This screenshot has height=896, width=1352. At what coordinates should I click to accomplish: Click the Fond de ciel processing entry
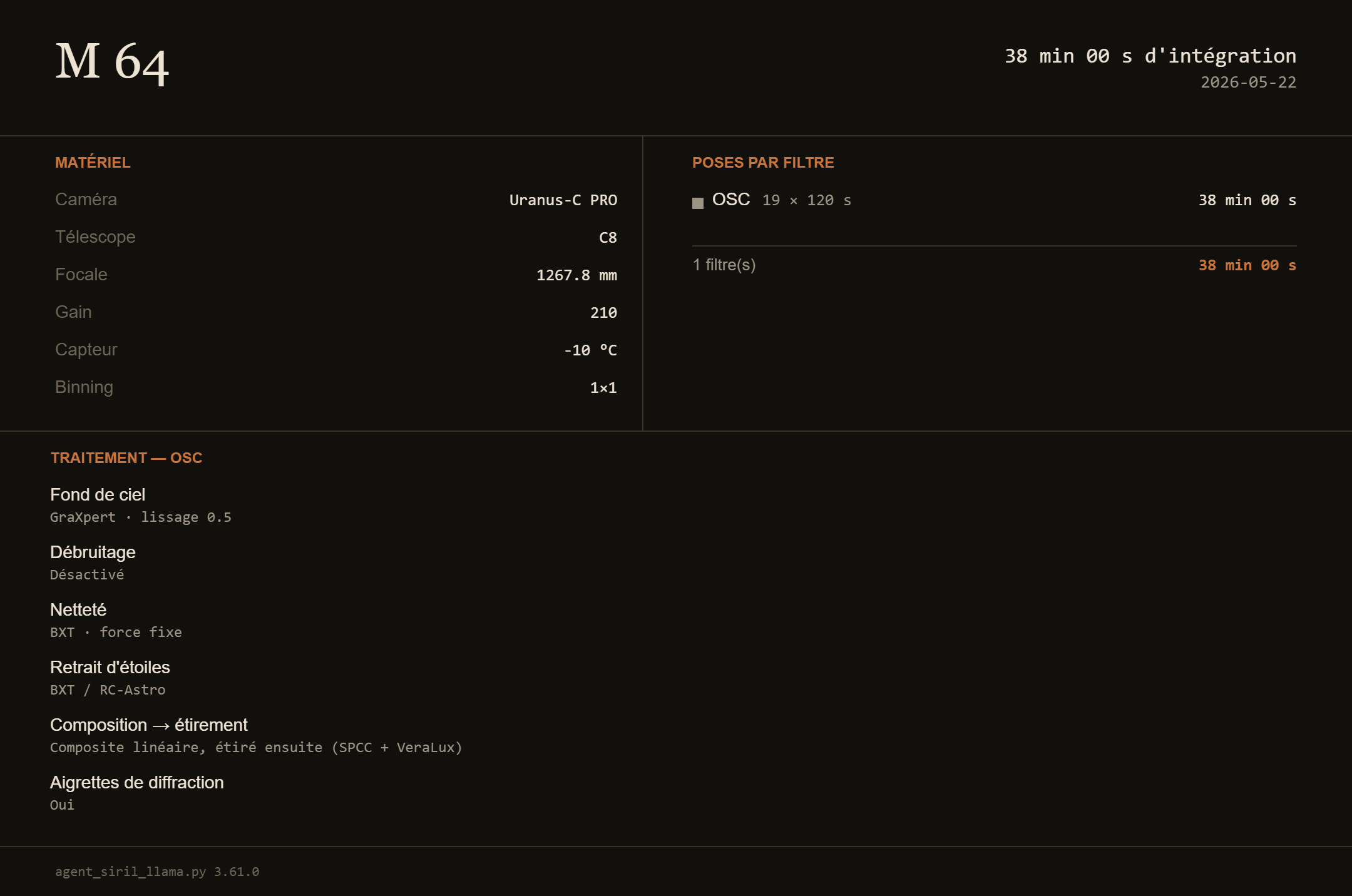[141, 506]
